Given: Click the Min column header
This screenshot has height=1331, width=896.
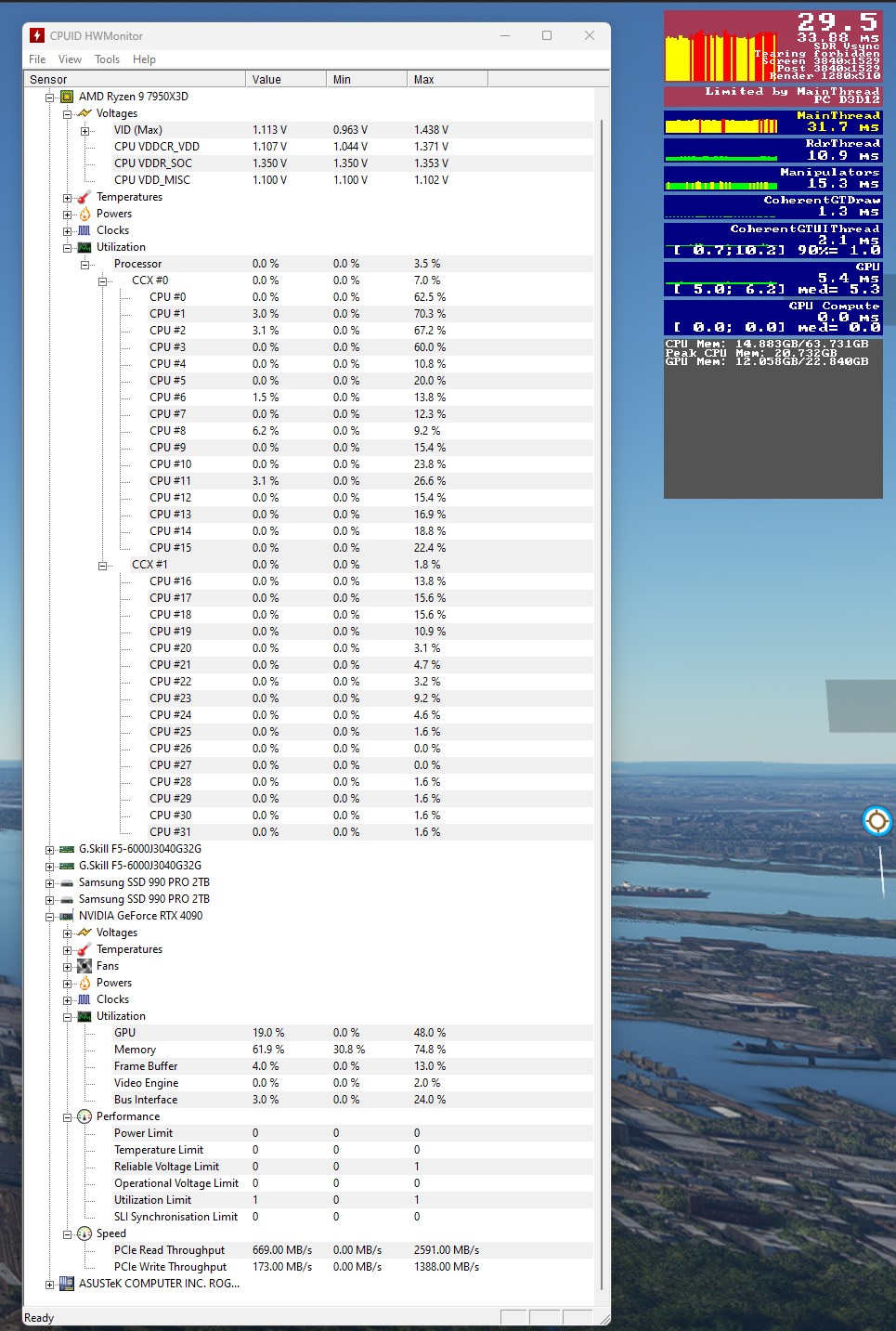Looking at the screenshot, I should [x=367, y=80].
